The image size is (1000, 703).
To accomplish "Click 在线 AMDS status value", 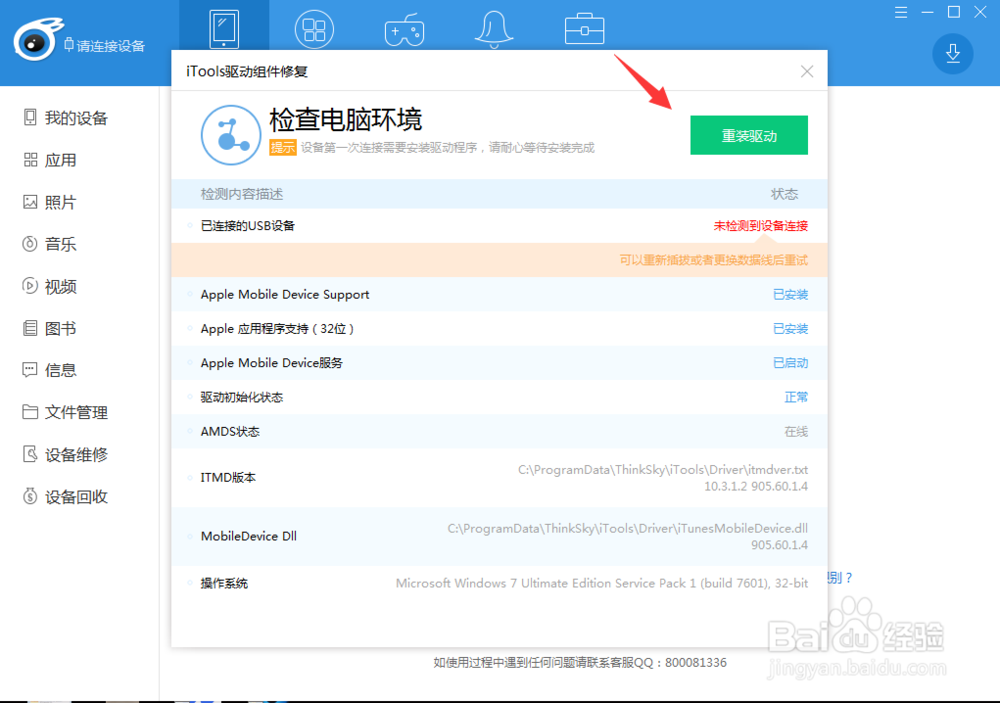I will pyautogui.click(x=796, y=432).
